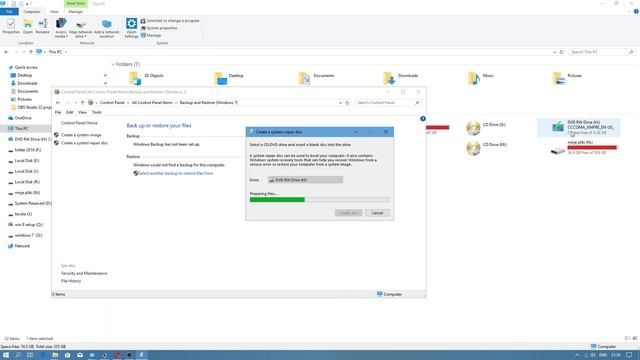Select the moje pliki (N:) drive tile

pyautogui.click(x=584, y=147)
